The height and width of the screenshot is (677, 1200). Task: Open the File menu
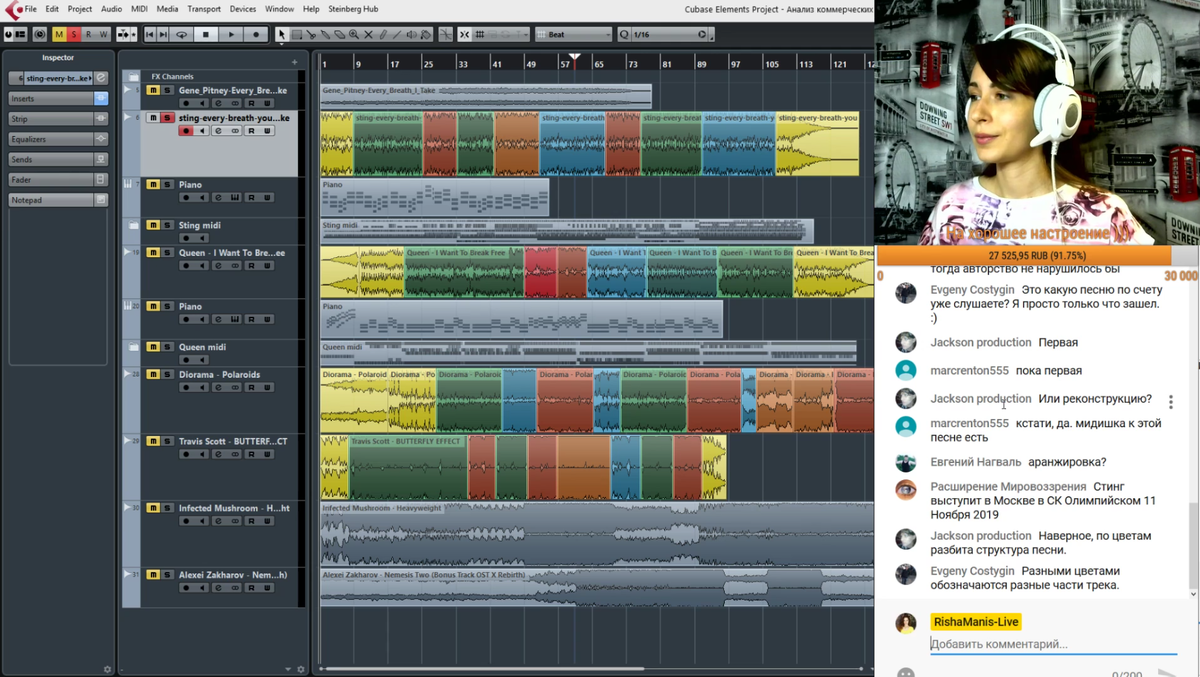31,9
